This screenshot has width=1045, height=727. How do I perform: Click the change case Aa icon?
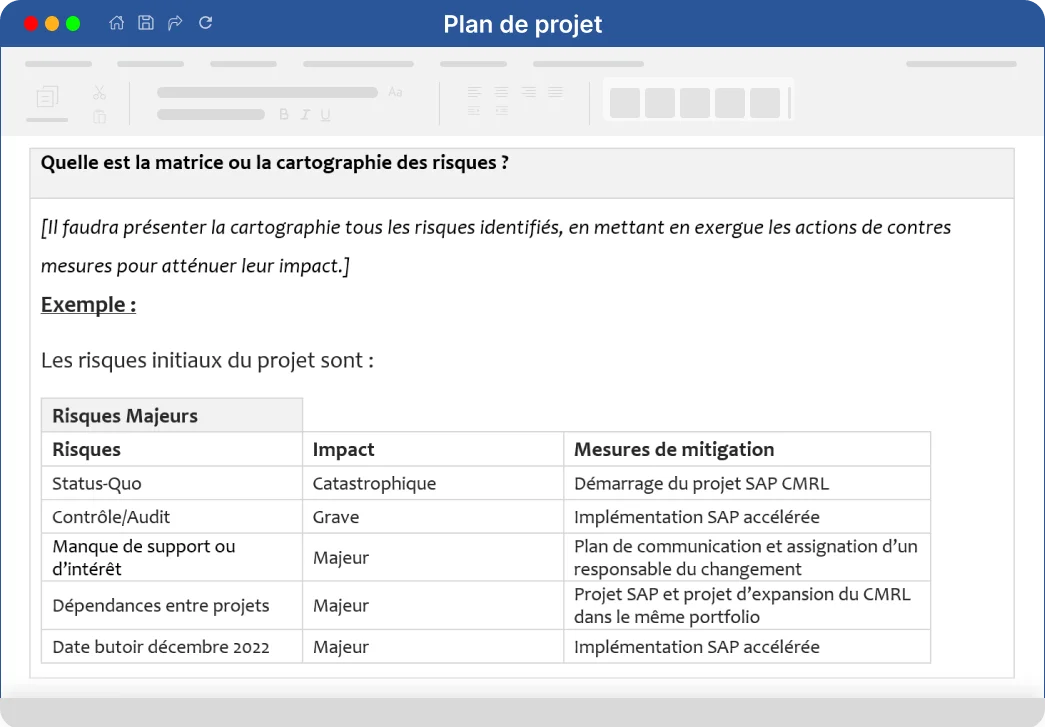[x=395, y=92]
